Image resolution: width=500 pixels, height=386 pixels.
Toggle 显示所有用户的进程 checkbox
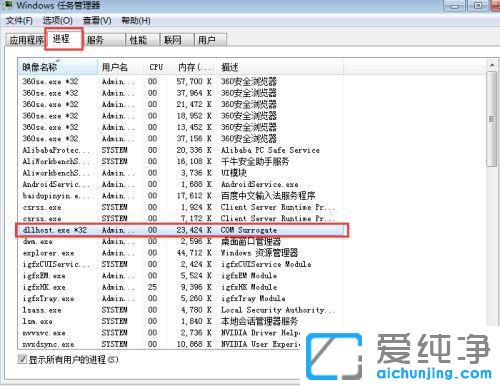click(x=23, y=359)
